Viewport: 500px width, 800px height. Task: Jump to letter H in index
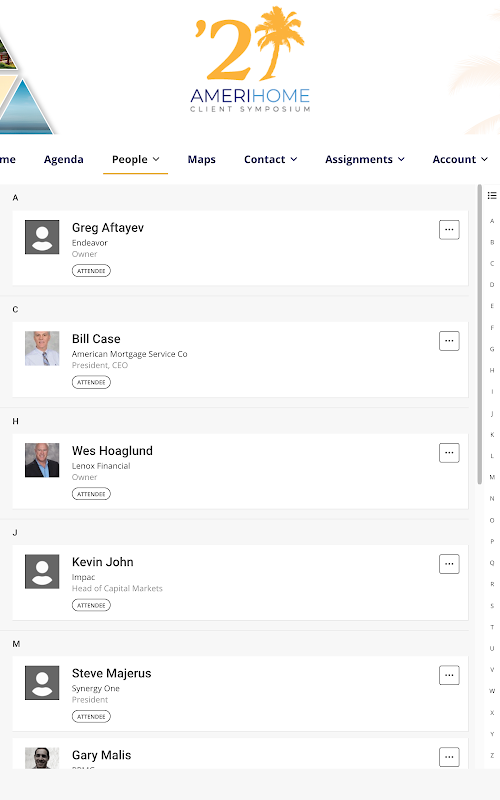point(492,370)
